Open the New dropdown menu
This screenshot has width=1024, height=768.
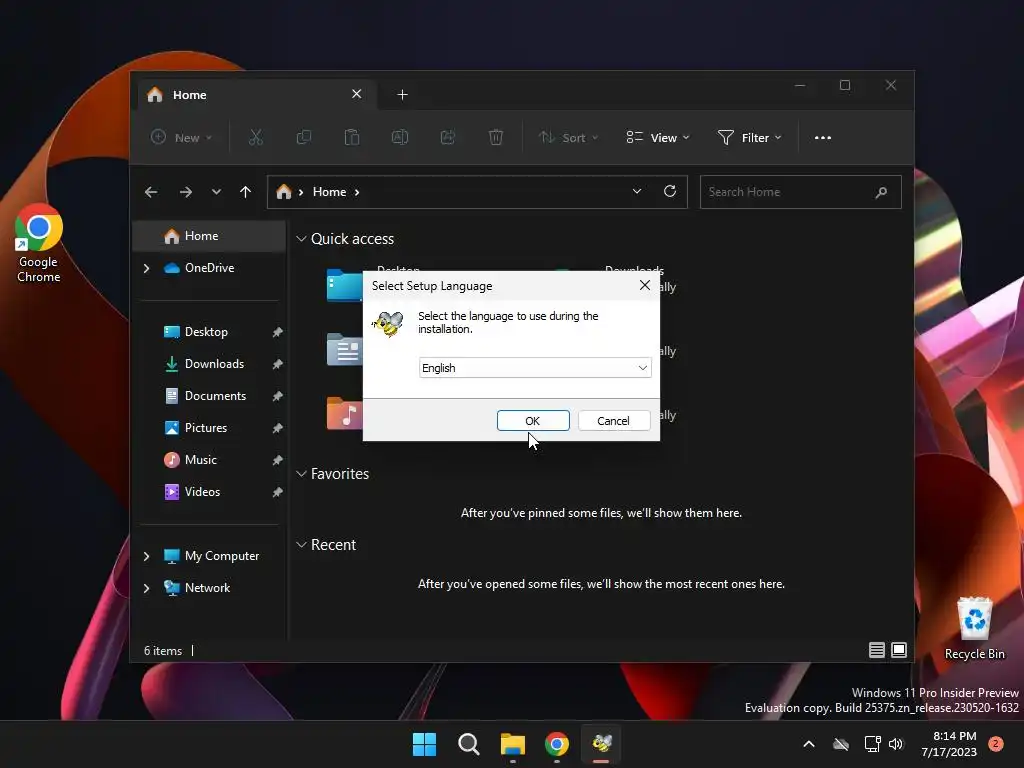tap(182, 137)
